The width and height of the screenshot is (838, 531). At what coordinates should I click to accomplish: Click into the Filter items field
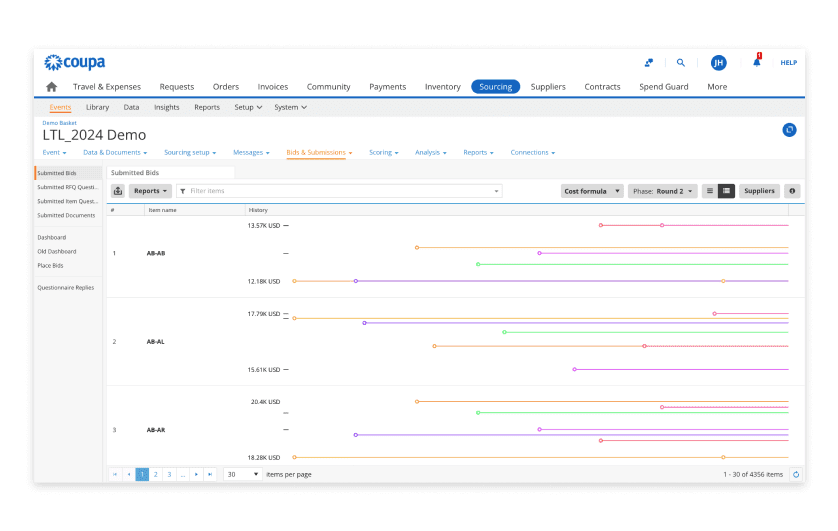click(x=339, y=191)
